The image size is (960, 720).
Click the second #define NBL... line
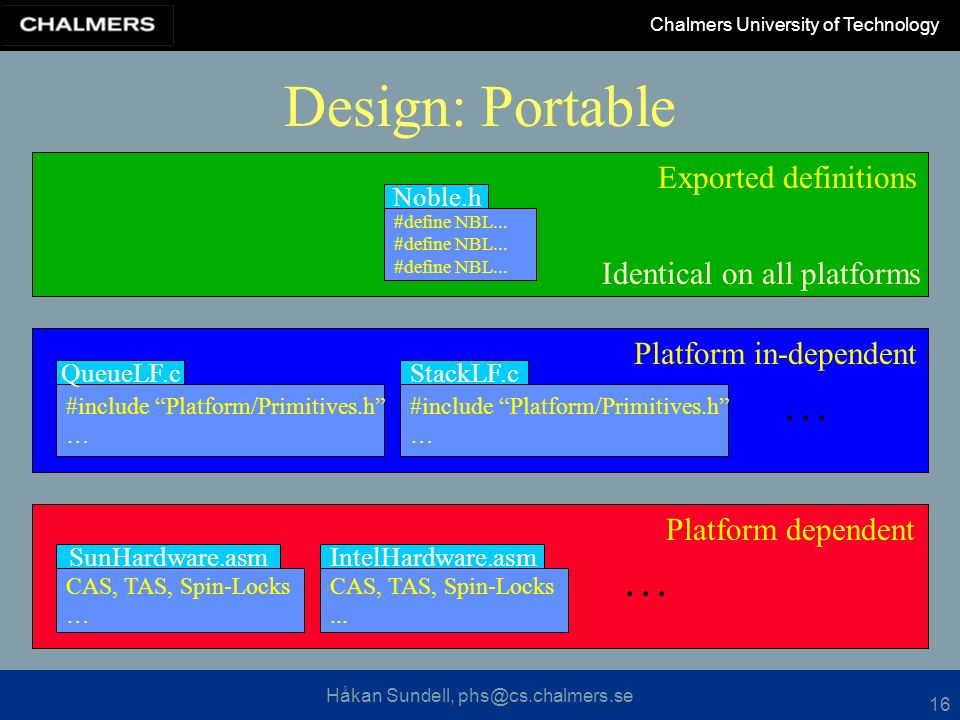click(x=451, y=244)
